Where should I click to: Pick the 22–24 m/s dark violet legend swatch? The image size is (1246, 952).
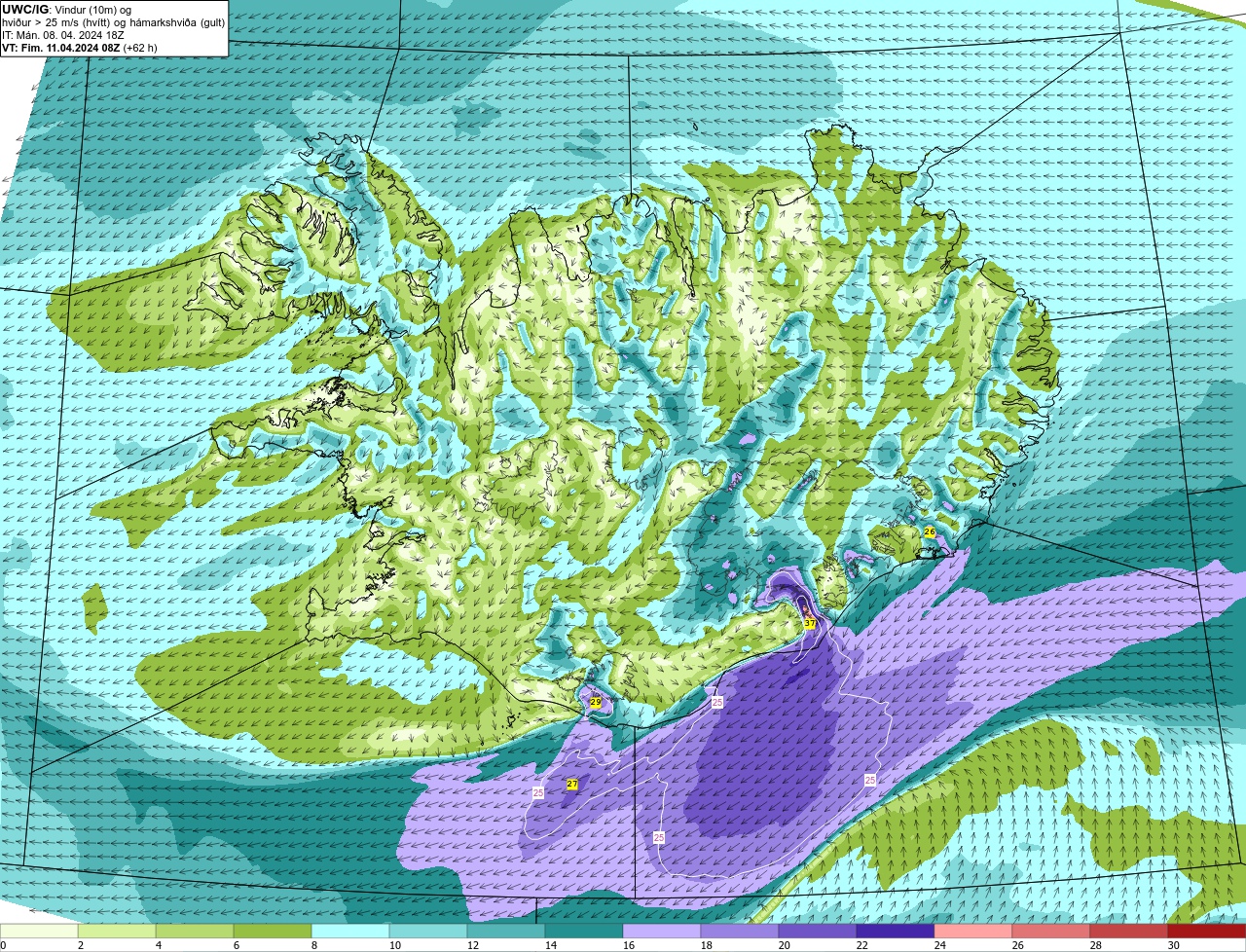point(896,932)
